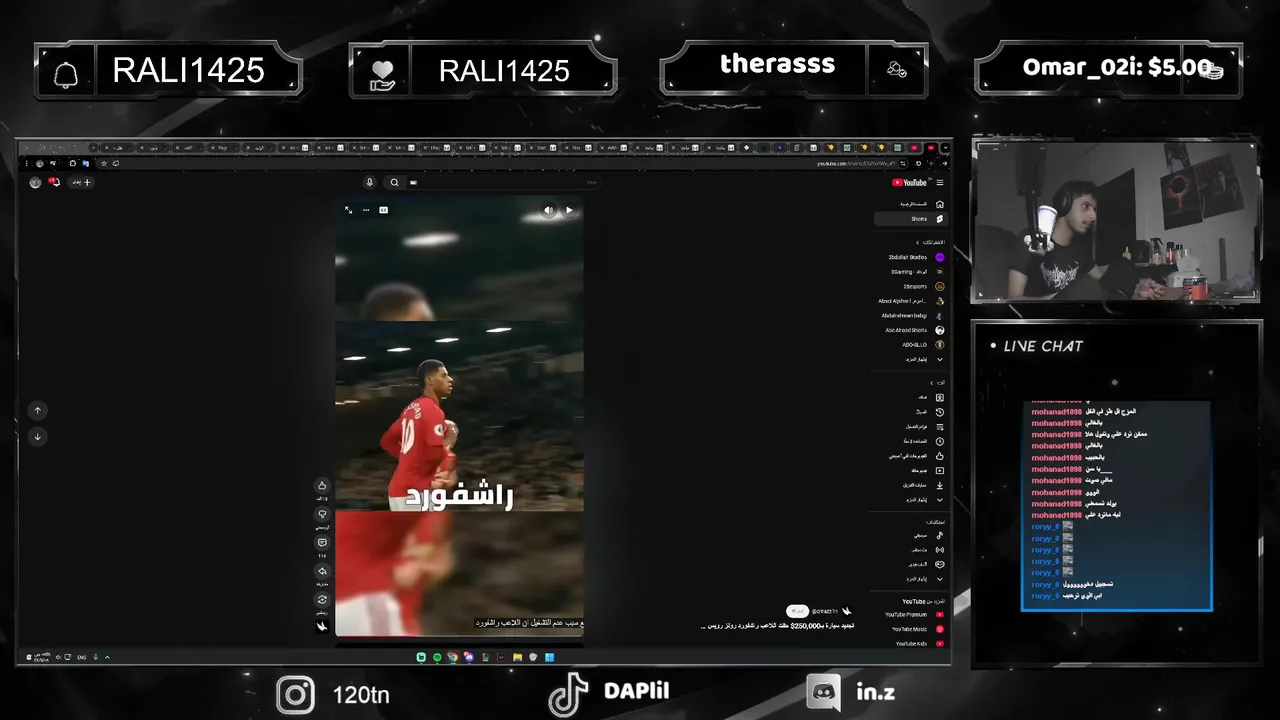Expand the subscriptions section header chevron
The height and width of the screenshot is (720, 1280).
point(917,242)
